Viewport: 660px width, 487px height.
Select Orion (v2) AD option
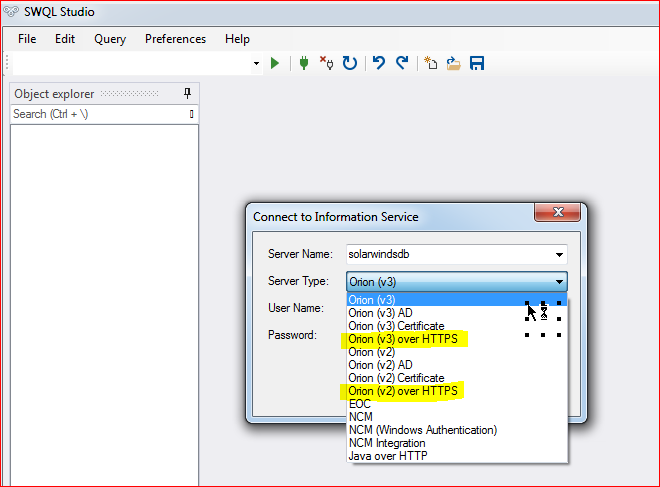457,365
